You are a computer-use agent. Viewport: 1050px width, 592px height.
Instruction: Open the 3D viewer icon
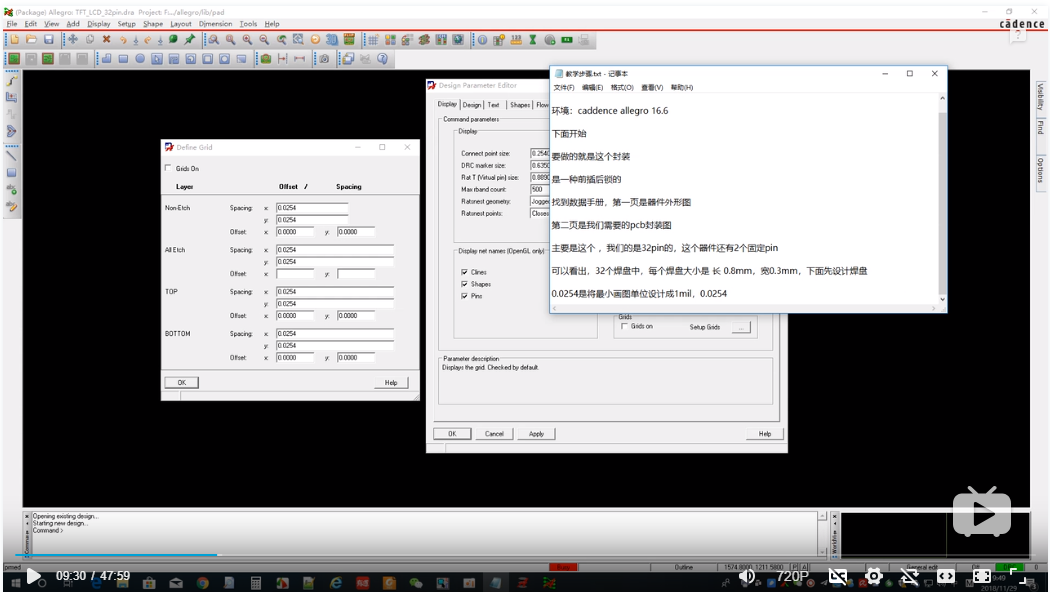[x=331, y=40]
